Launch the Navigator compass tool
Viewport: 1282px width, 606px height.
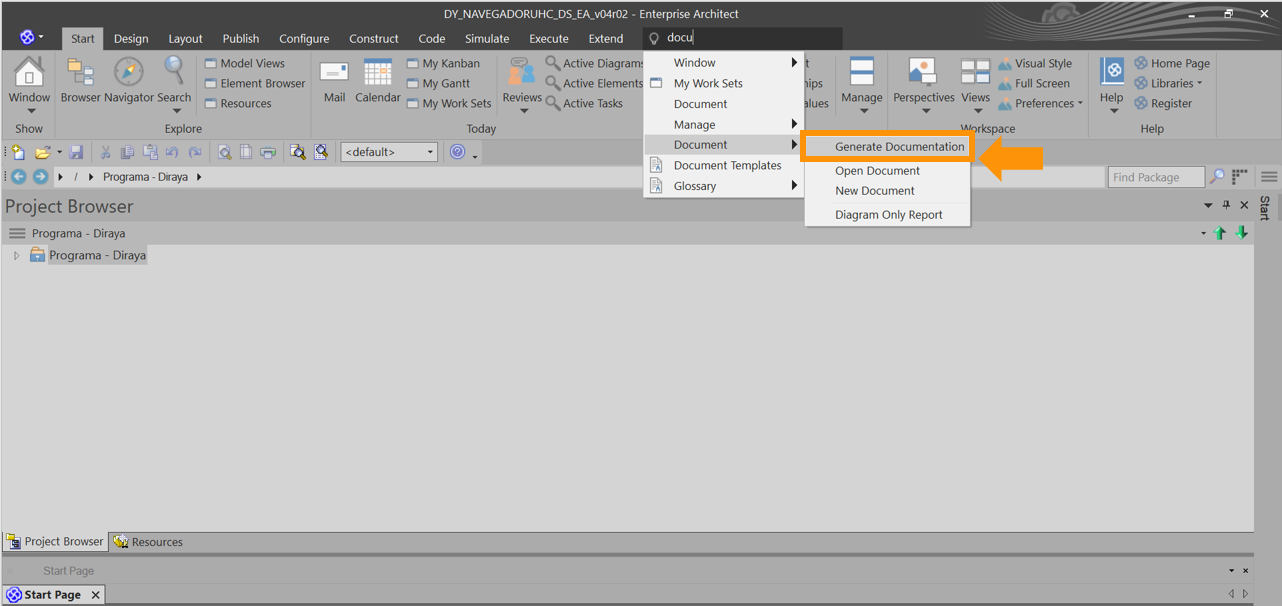(x=129, y=81)
